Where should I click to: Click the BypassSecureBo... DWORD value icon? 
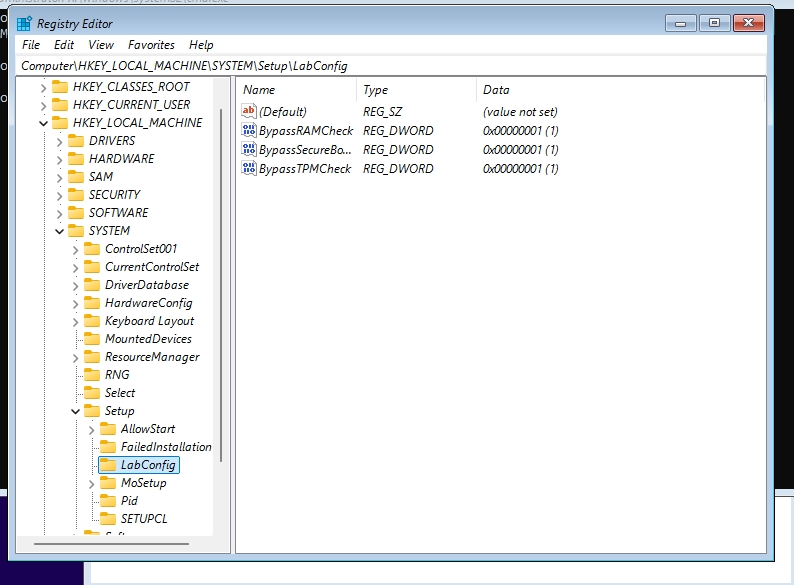pos(249,149)
